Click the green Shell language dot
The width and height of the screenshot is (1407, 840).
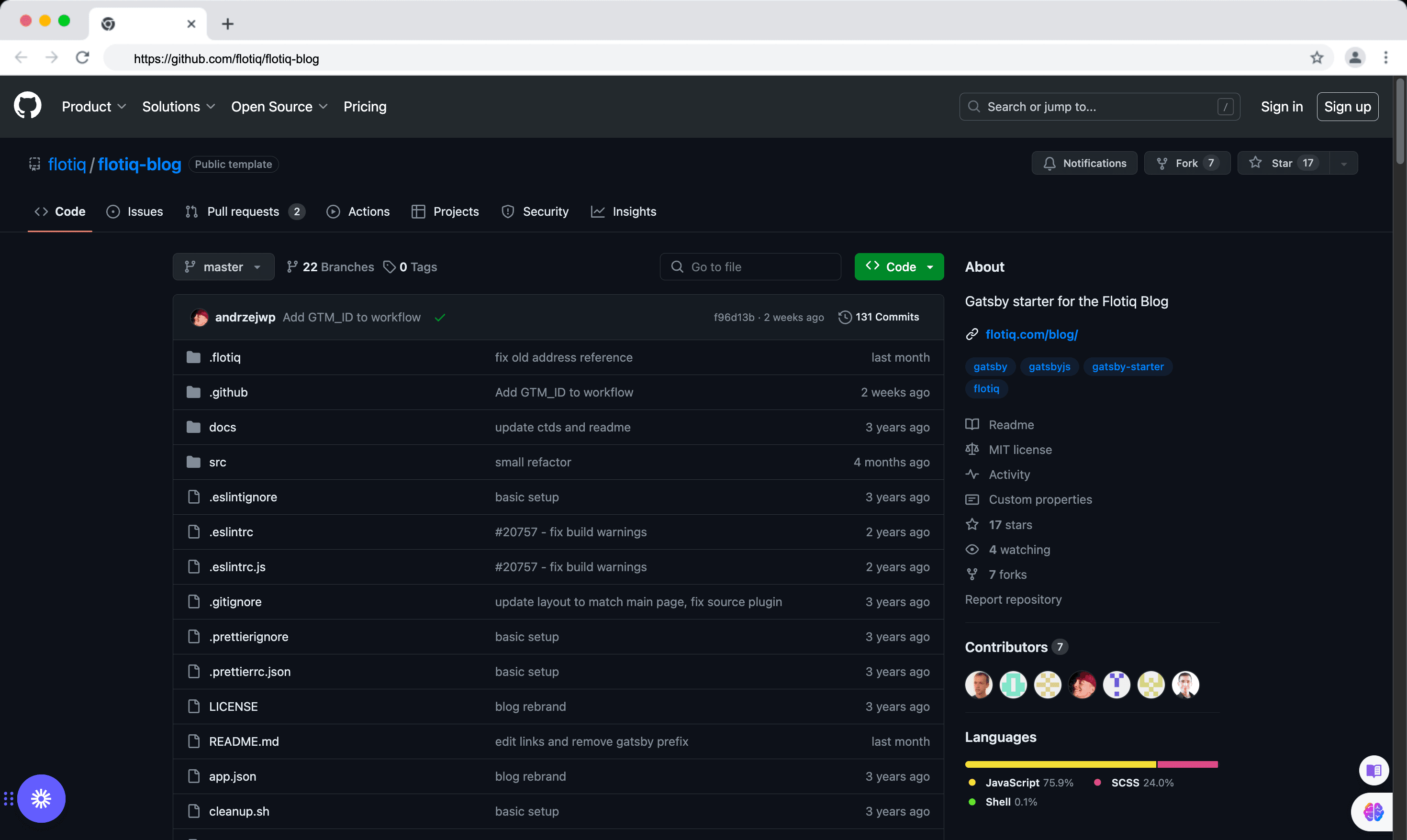[x=972, y=802]
